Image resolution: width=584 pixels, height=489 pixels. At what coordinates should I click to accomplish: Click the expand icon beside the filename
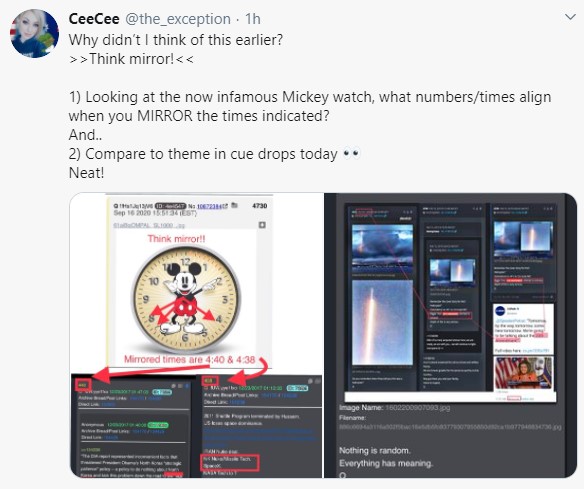point(262,225)
